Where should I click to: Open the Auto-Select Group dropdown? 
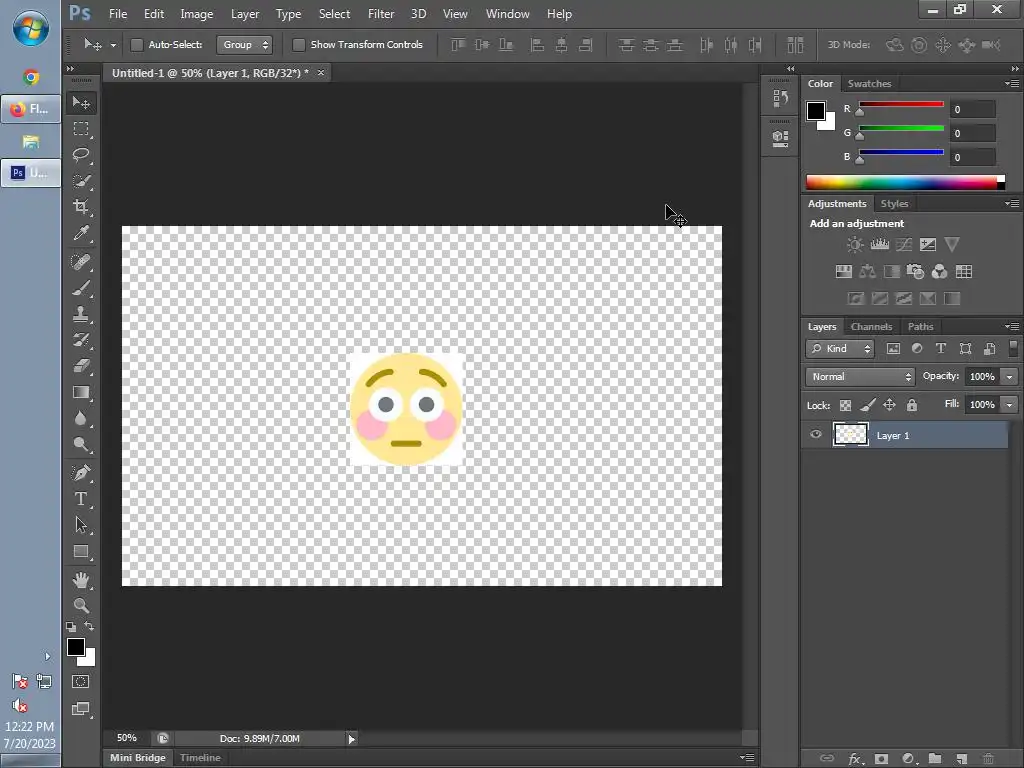pyautogui.click(x=244, y=44)
